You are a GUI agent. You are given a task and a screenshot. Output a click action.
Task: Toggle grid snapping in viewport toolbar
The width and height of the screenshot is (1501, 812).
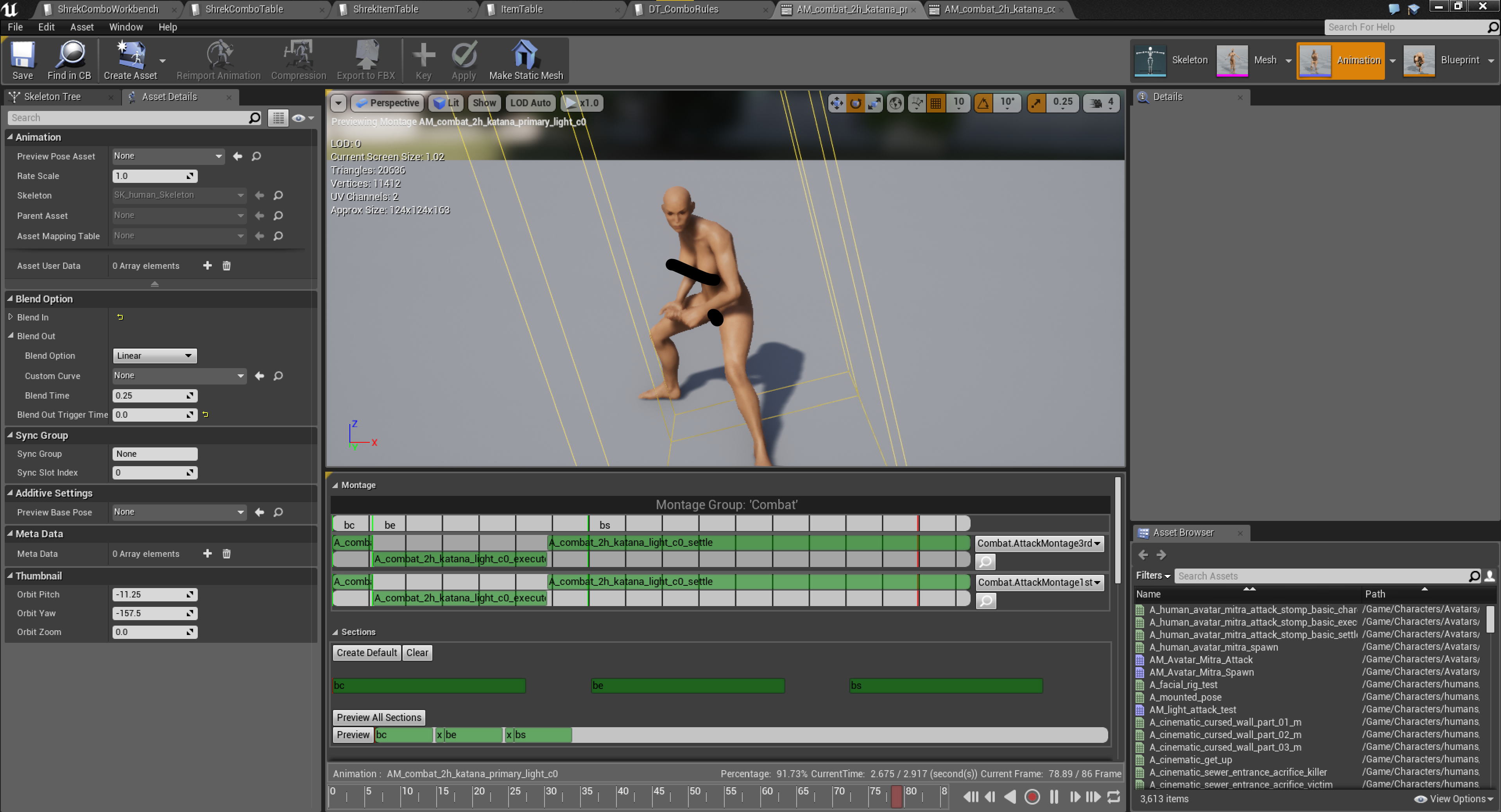(936, 103)
